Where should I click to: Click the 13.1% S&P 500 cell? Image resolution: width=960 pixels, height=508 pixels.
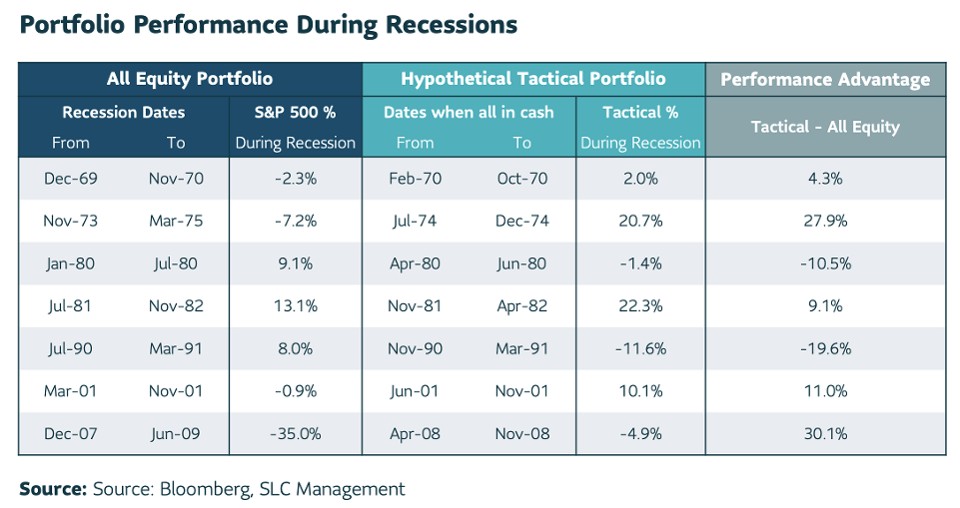coord(295,306)
